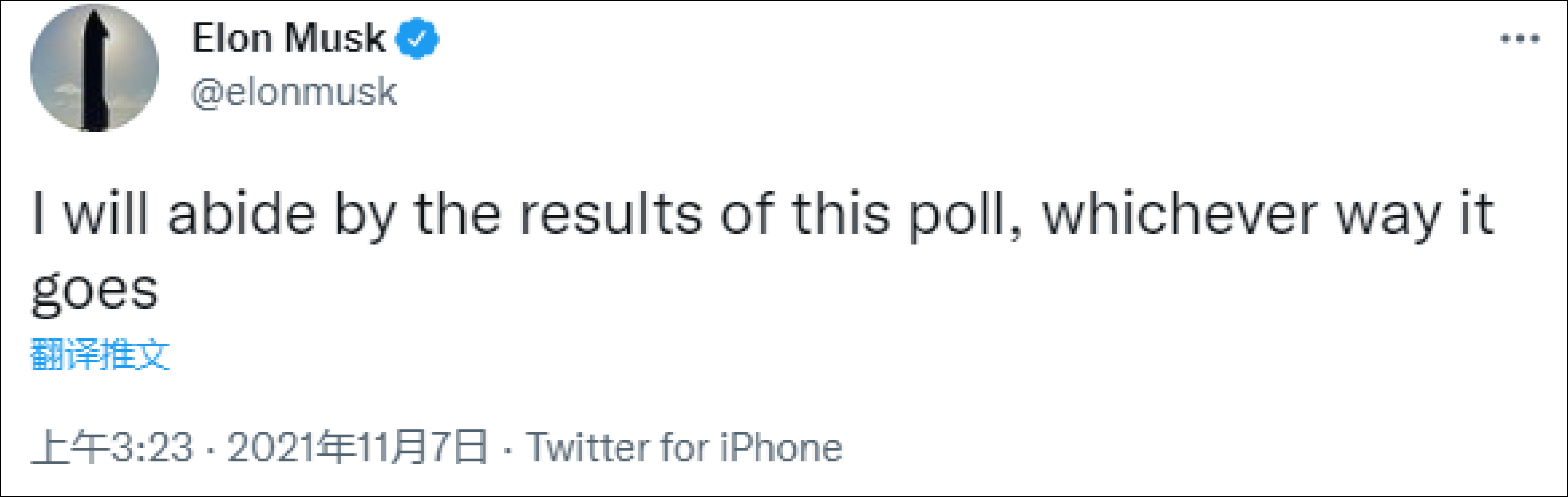The width and height of the screenshot is (1568, 497).
Task: Click the 上午3:23 timestamp
Action: [x=112, y=448]
